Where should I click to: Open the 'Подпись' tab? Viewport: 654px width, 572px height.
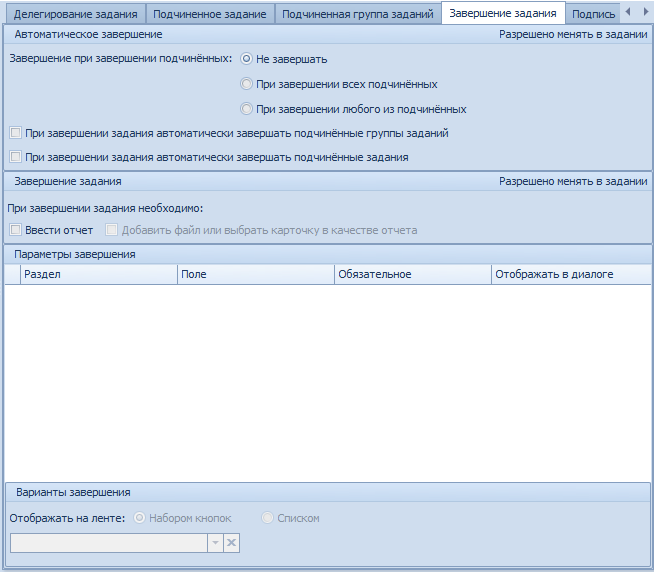[592, 14]
